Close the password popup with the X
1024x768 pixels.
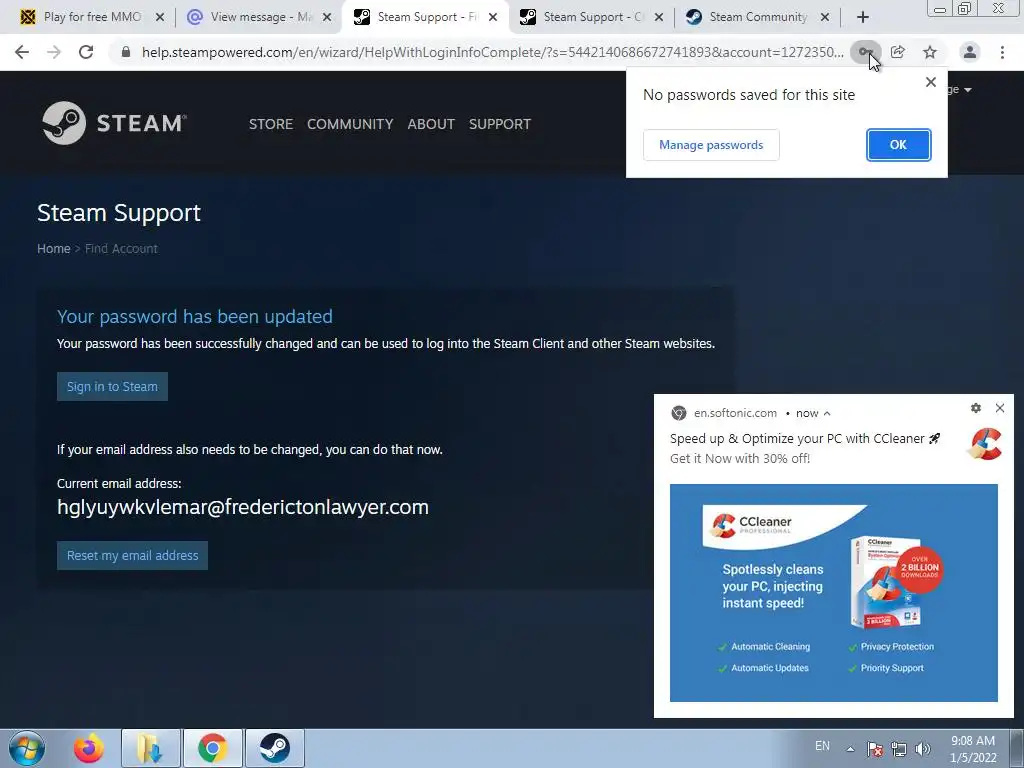click(x=931, y=82)
